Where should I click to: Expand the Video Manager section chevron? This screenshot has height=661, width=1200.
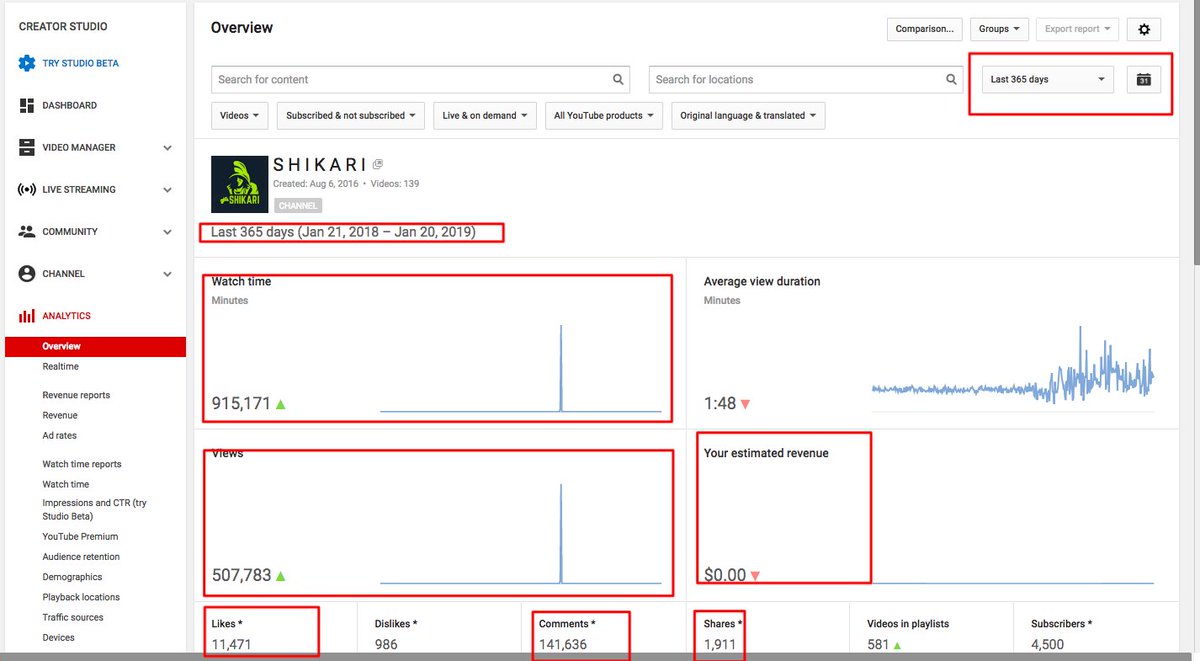(x=167, y=148)
